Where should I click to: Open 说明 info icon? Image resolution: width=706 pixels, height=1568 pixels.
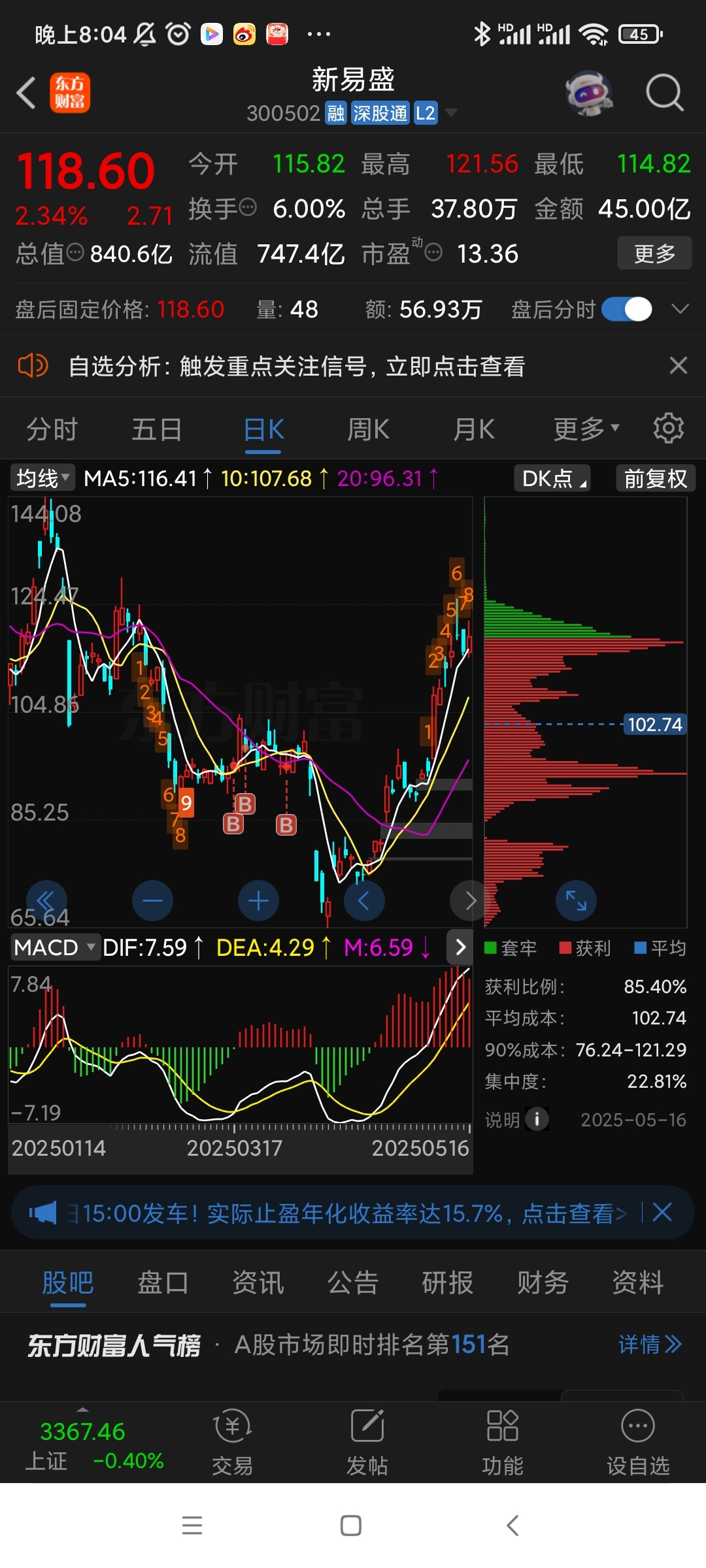pos(537,1119)
